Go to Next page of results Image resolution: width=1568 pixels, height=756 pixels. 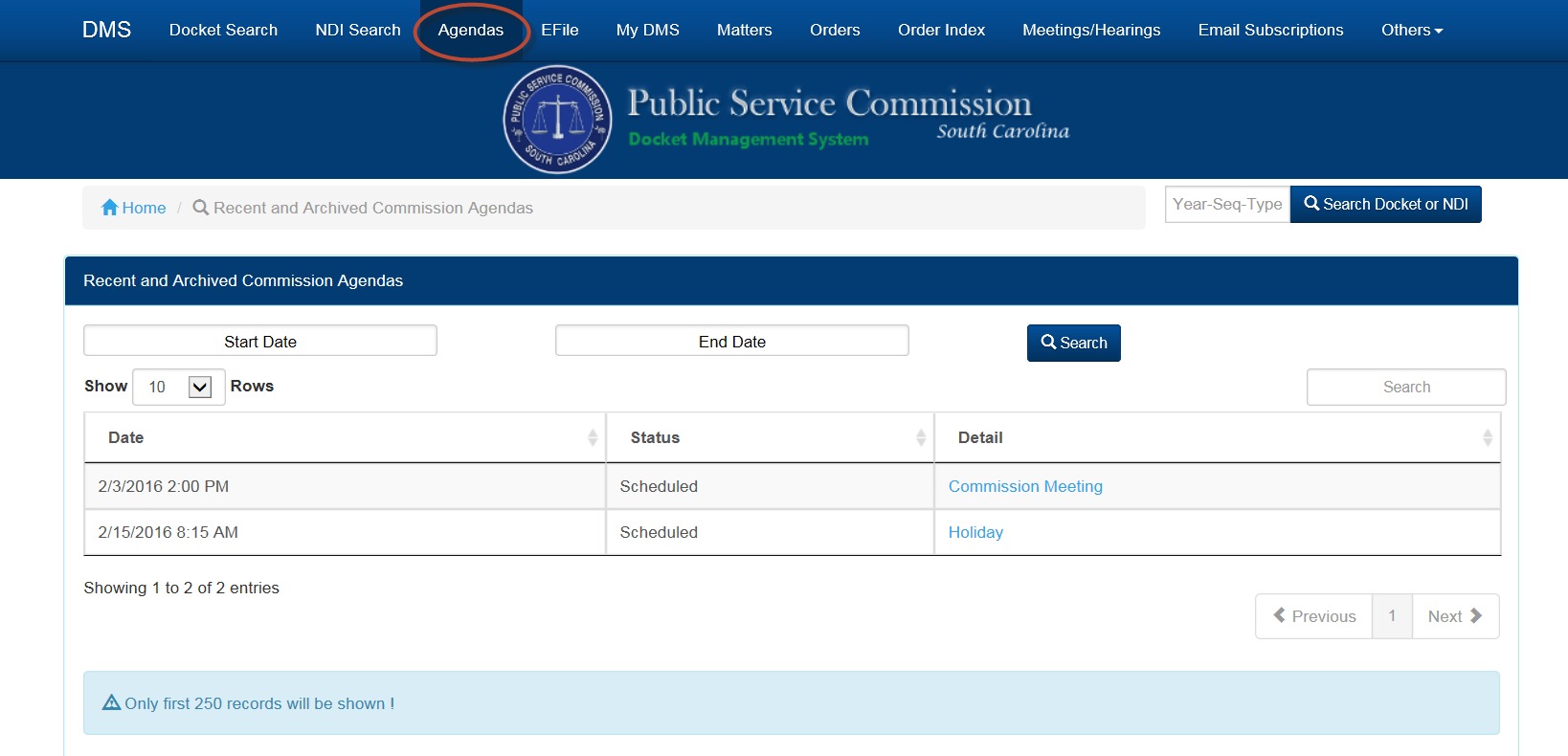pyautogui.click(x=1454, y=616)
